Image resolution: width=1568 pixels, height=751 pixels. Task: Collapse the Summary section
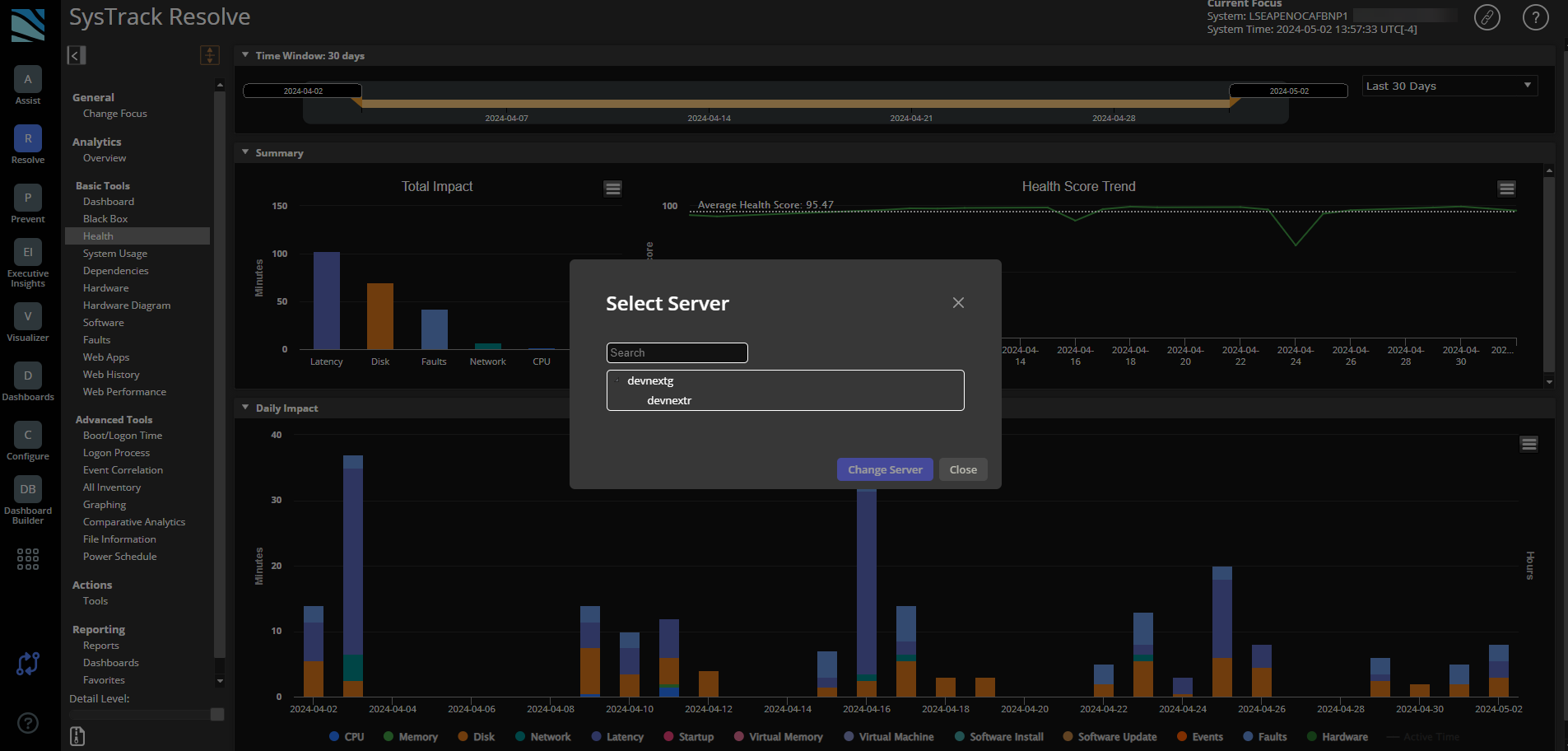click(245, 152)
